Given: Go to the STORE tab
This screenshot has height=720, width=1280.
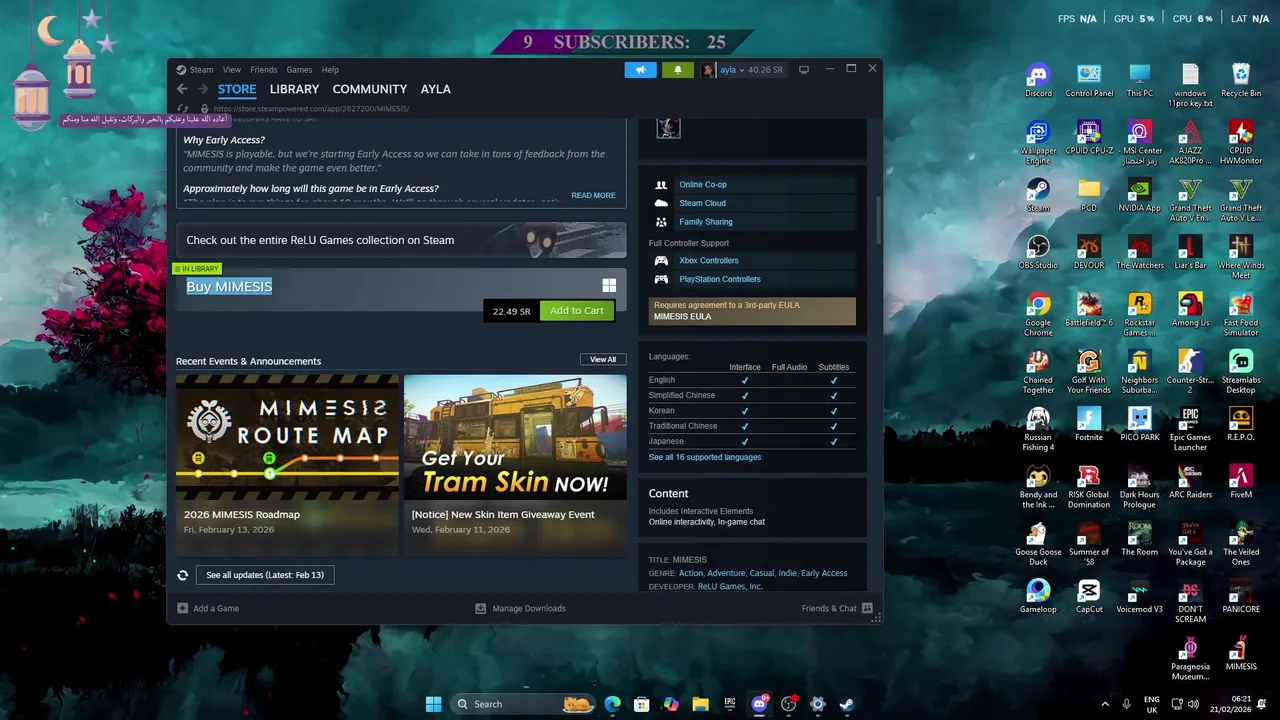Looking at the screenshot, I should coord(237,89).
